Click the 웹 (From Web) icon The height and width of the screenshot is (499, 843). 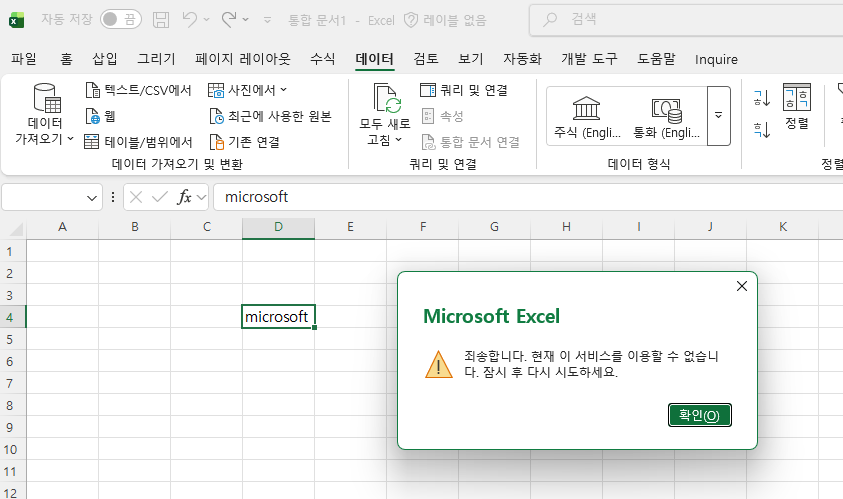(92, 116)
